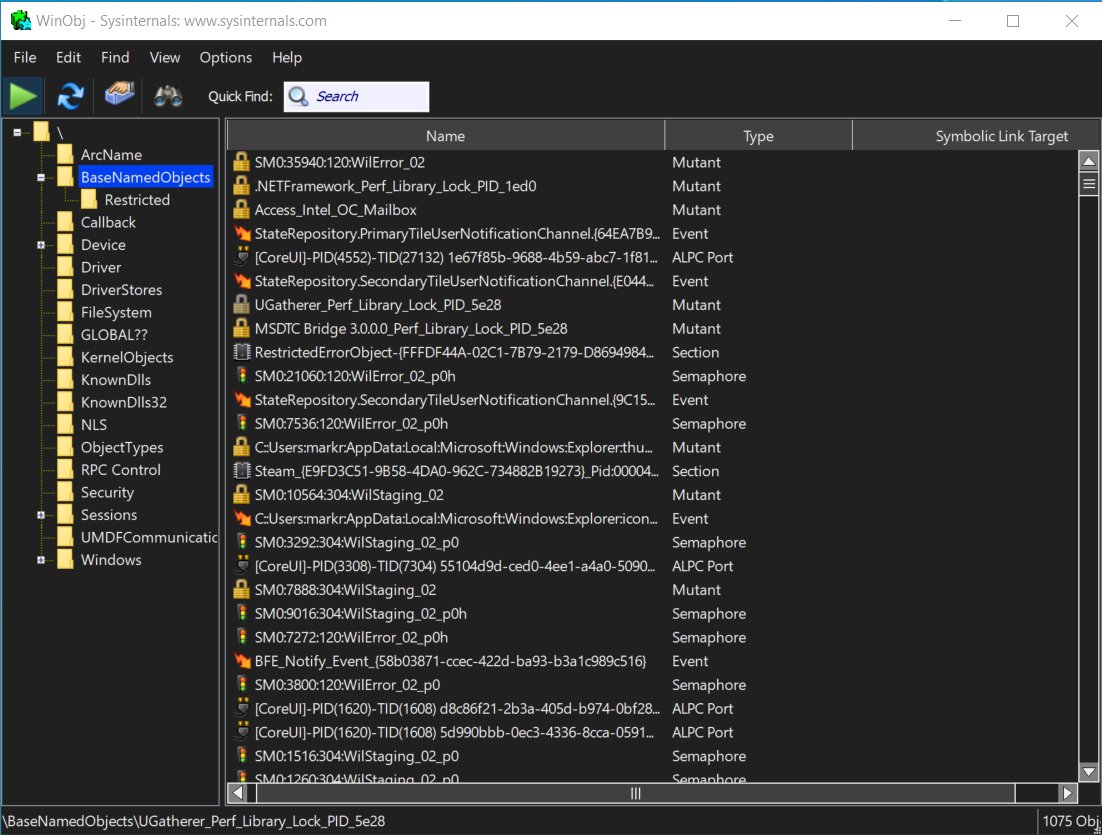The height and width of the screenshot is (835, 1102).
Task: Expand the Sessions tree node
Action: (x=41, y=514)
